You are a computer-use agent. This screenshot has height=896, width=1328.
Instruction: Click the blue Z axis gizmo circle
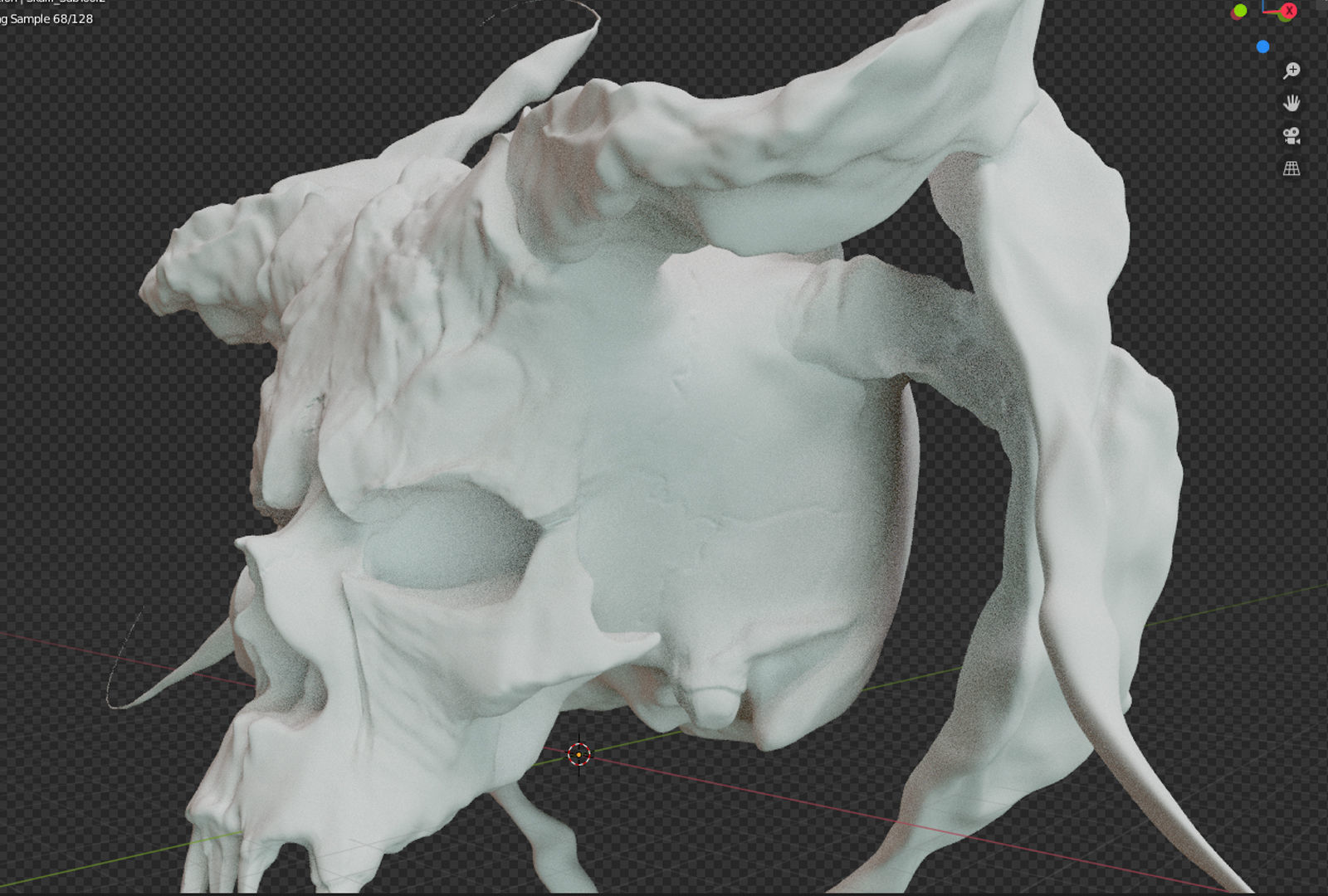click(1263, 47)
